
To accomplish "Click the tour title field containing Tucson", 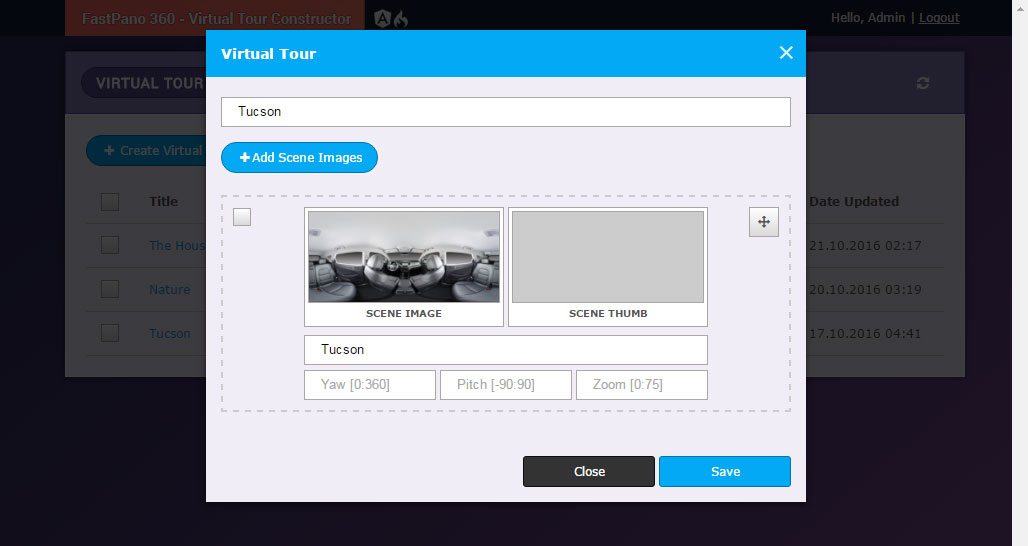I will [x=506, y=112].
